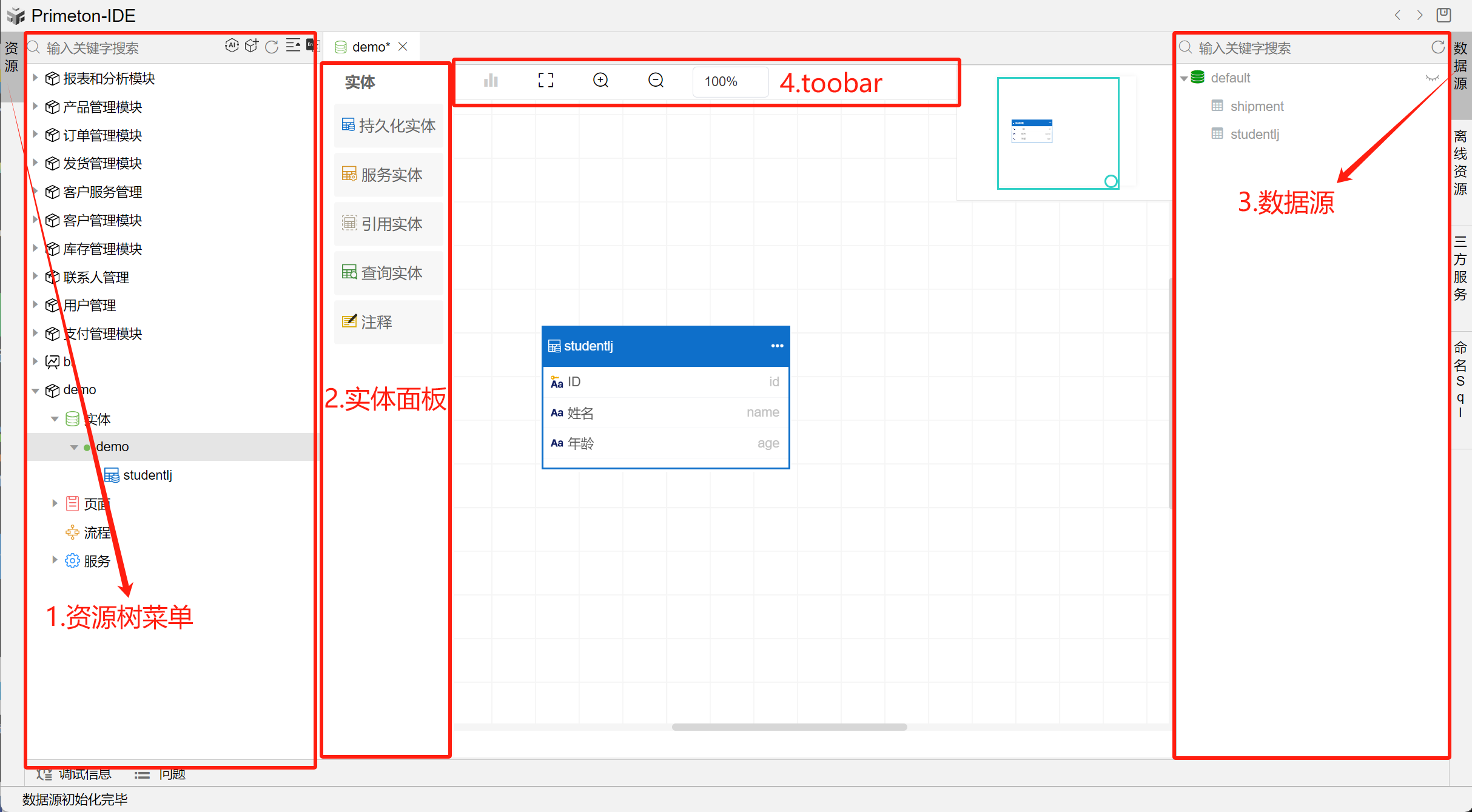Collapse the demo module tree node
1472x812 pixels.
point(35,391)
